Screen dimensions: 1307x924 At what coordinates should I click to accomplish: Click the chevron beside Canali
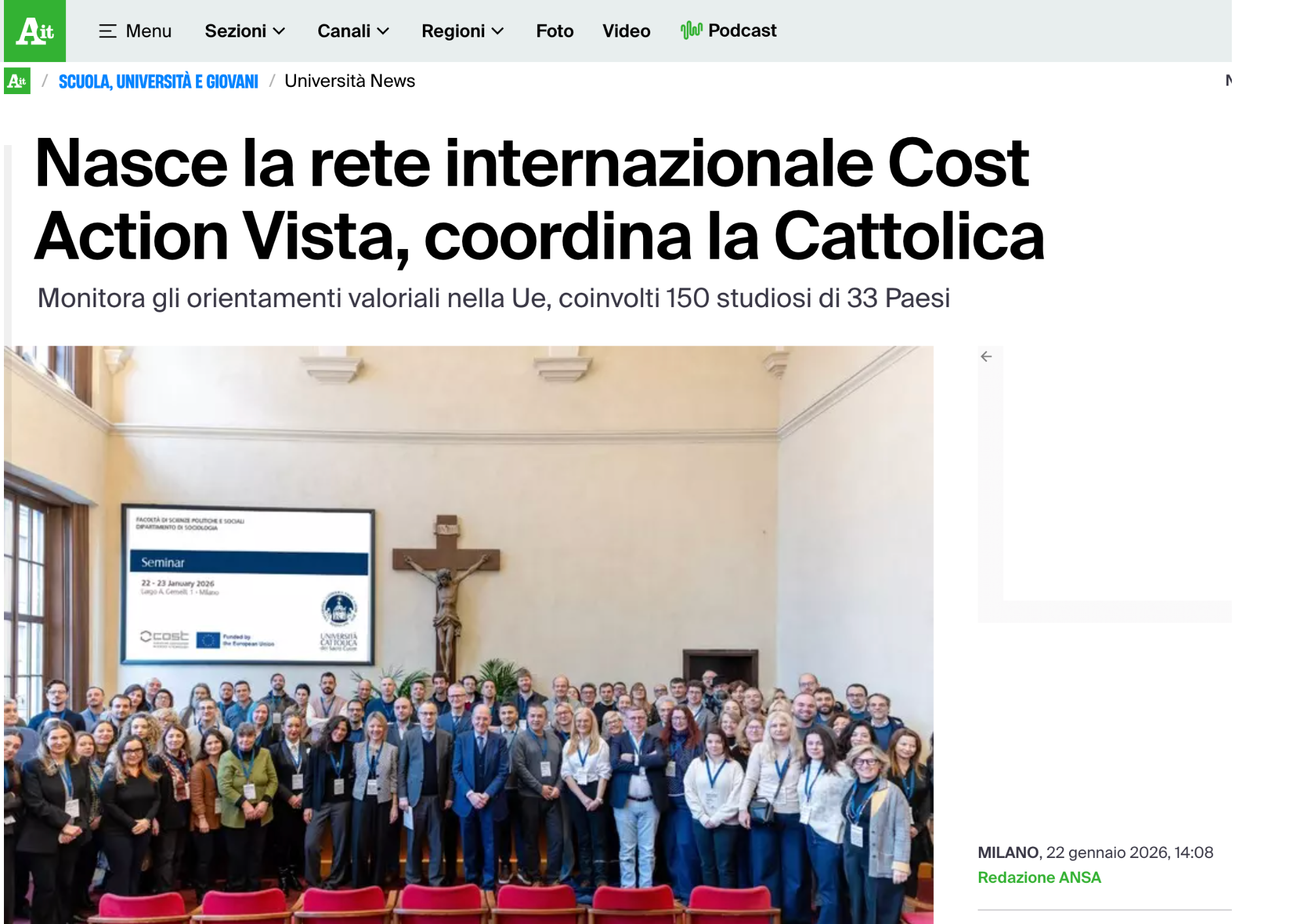click(x=384, y=31)
